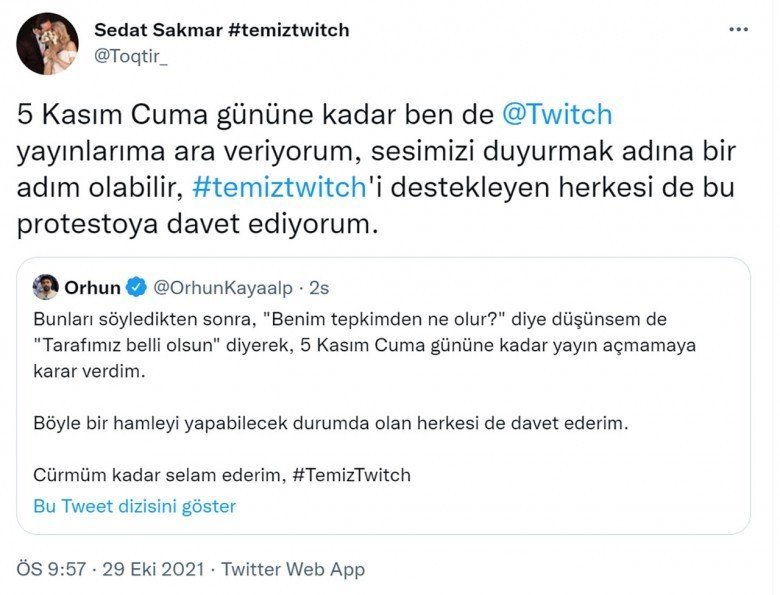Click the @OrhunKayaalp handle
Image resolution: width=780 pixels, height=595 pixels.
223,288
